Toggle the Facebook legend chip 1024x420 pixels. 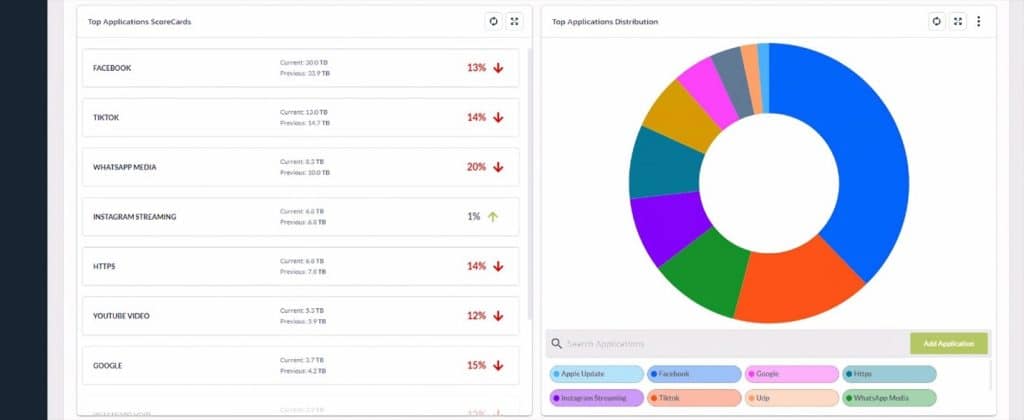tap(694, 374)
